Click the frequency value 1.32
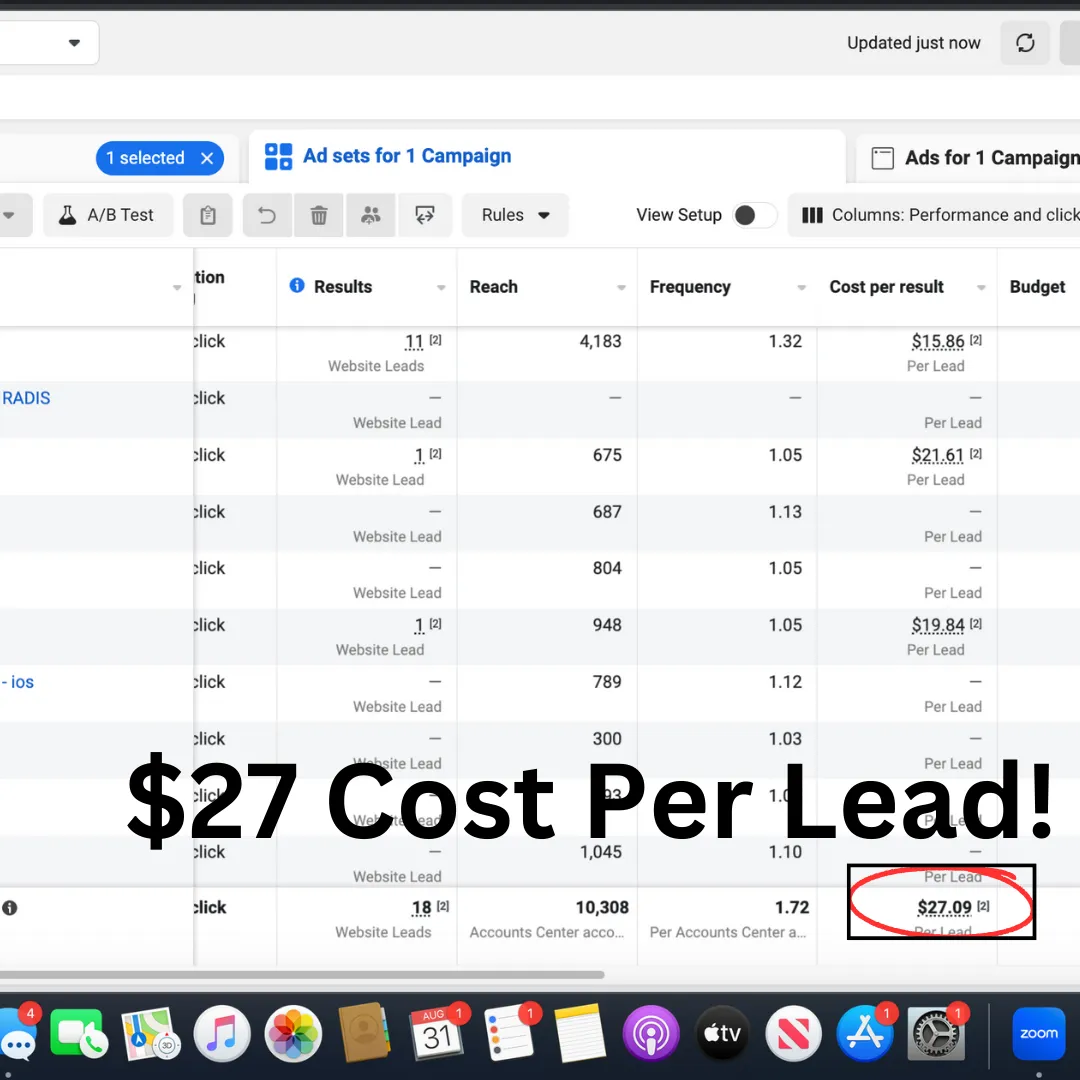This screenshot has height=1080, width=1080. (x=785, y=342)
